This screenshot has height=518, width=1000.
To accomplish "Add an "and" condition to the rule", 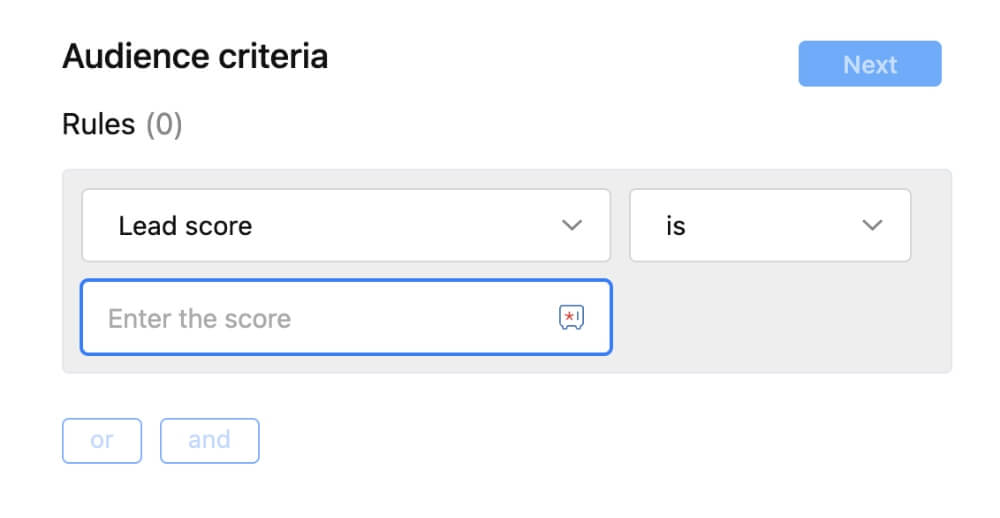I will point(209,440).
